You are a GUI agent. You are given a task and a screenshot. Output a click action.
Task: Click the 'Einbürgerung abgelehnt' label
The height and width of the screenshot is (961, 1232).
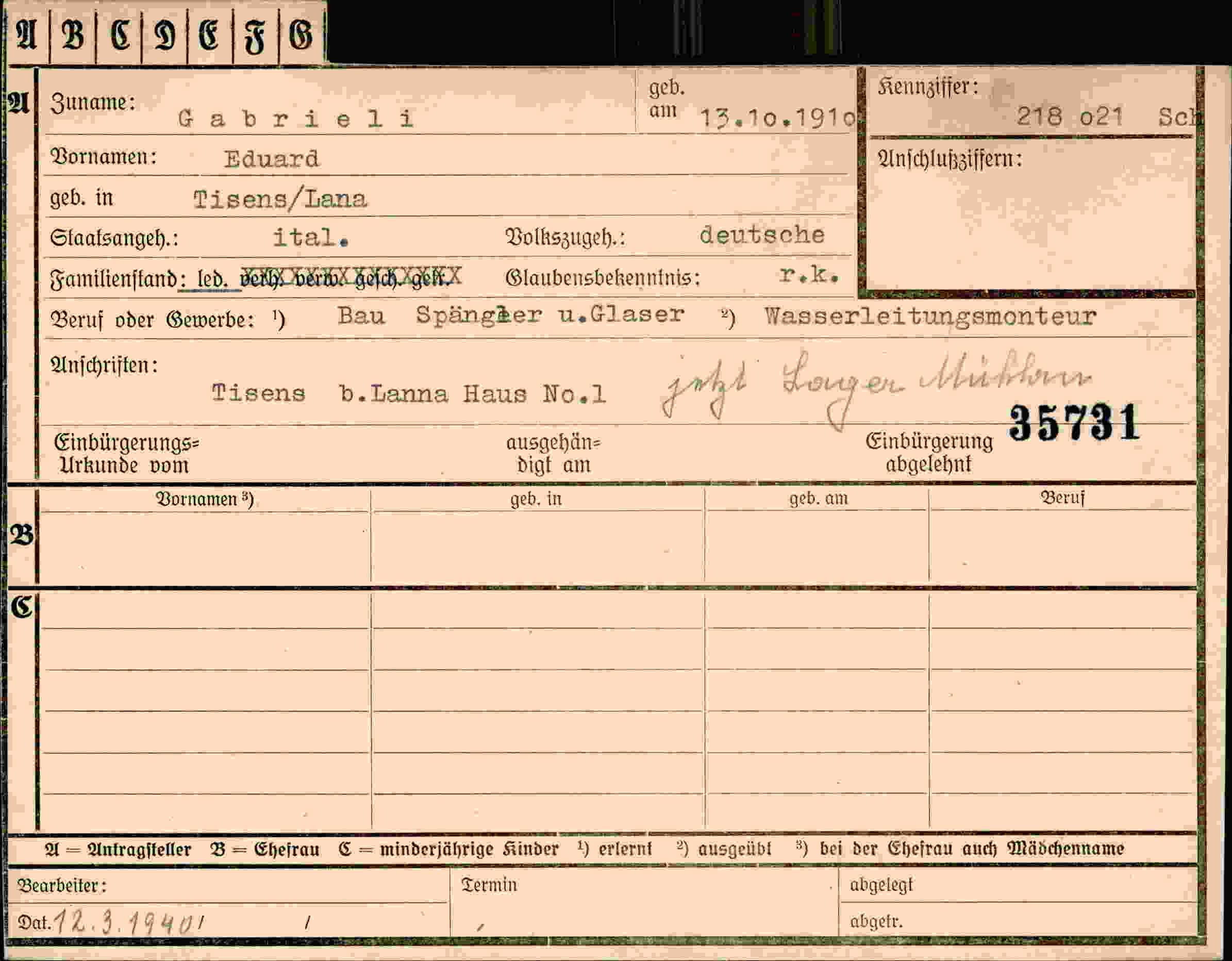929,453
